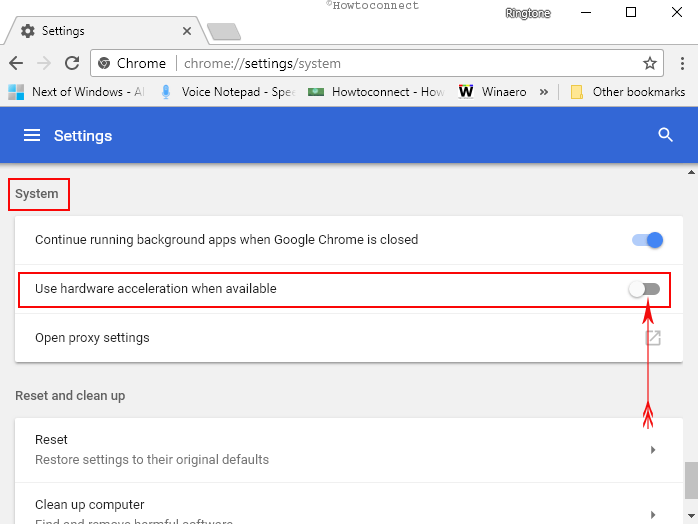The height and width of the screenshot is (524, 698).
Task: Toggle continue running background apps switch
Action: pos(647,240)
